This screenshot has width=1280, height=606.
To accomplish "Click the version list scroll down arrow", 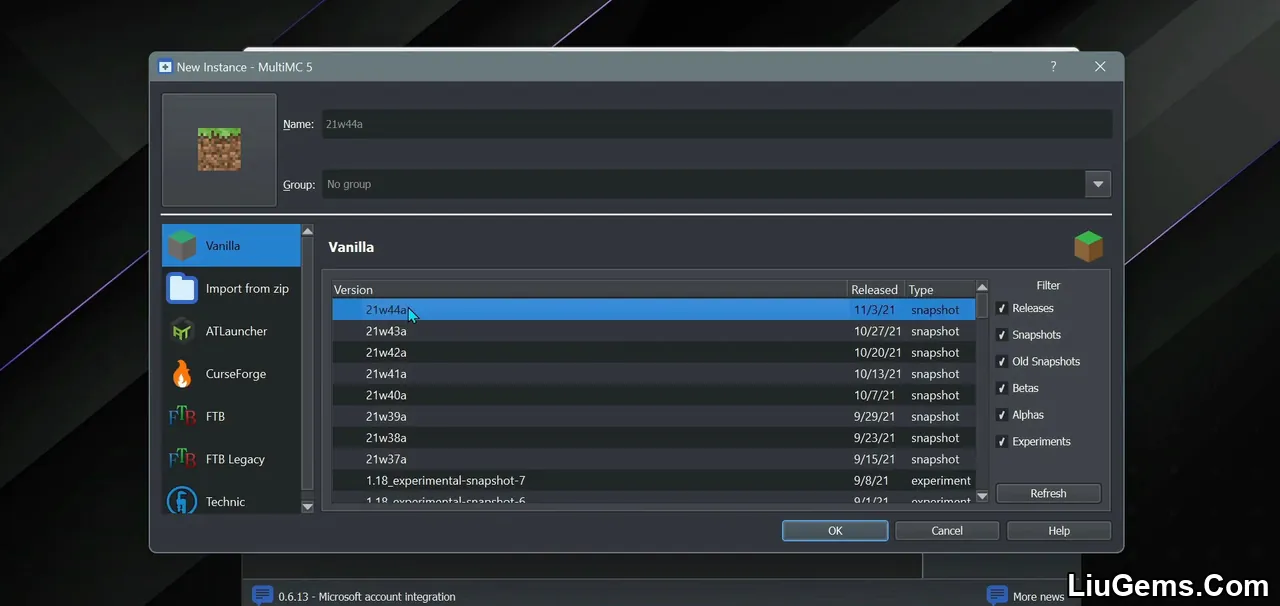I will pyautogui.click(x=982, y=495).
